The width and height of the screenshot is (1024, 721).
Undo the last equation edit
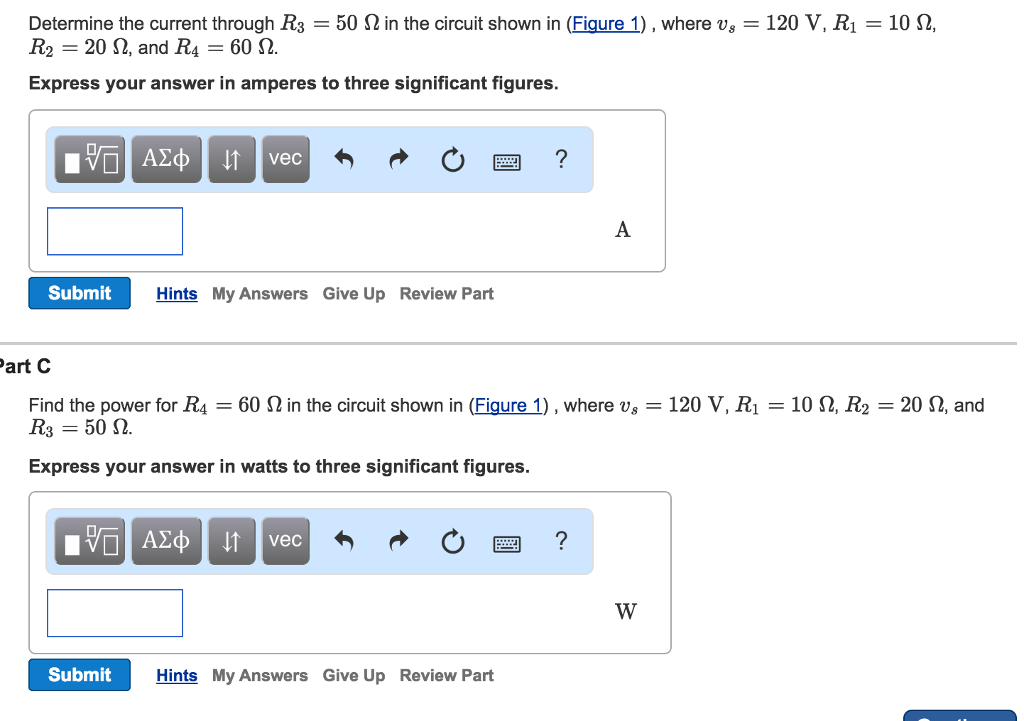pos(343,159)
